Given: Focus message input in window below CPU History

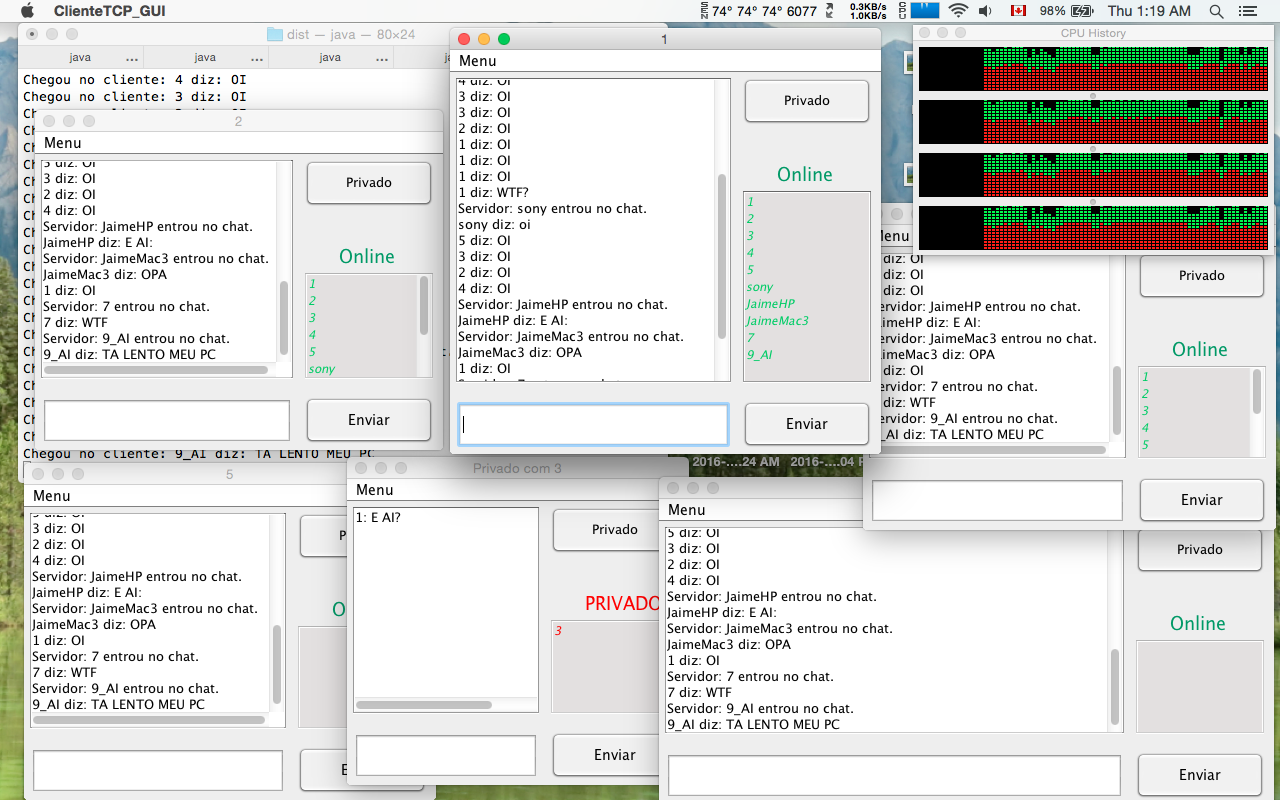Looking at the screenshot, I should point(998,500).
